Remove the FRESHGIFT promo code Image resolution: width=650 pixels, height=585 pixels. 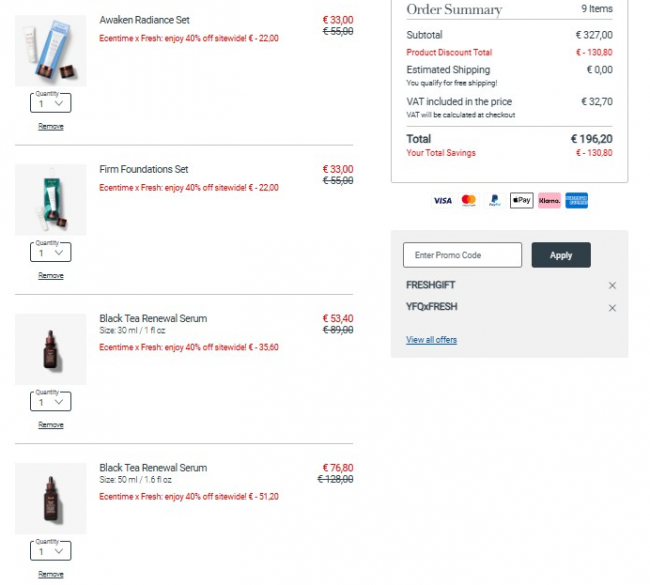tap(612, 286)
